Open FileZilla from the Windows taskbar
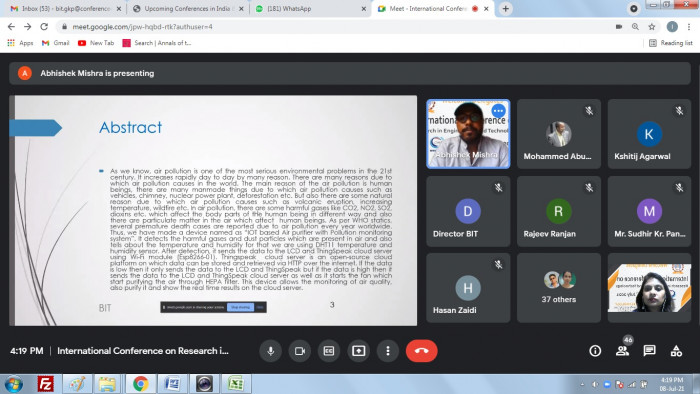 (x=45, y=384)
